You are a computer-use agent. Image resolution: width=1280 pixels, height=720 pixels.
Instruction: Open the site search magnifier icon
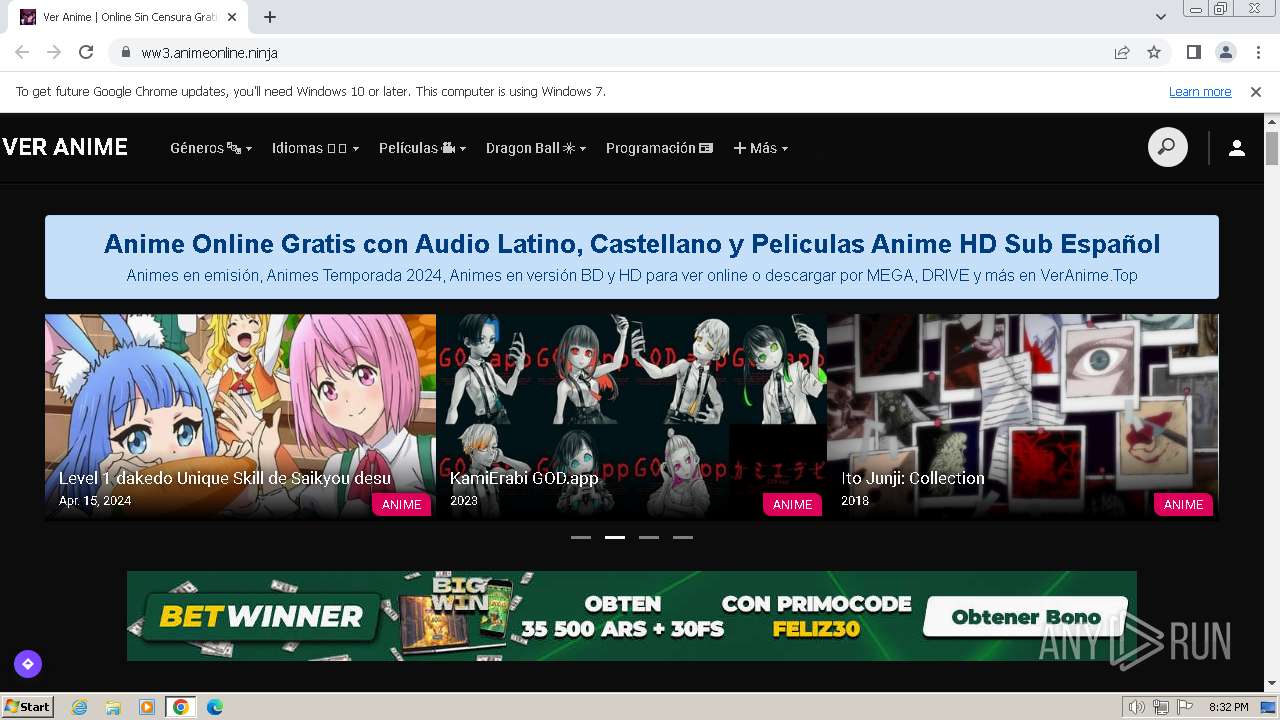click(1167, 148)
